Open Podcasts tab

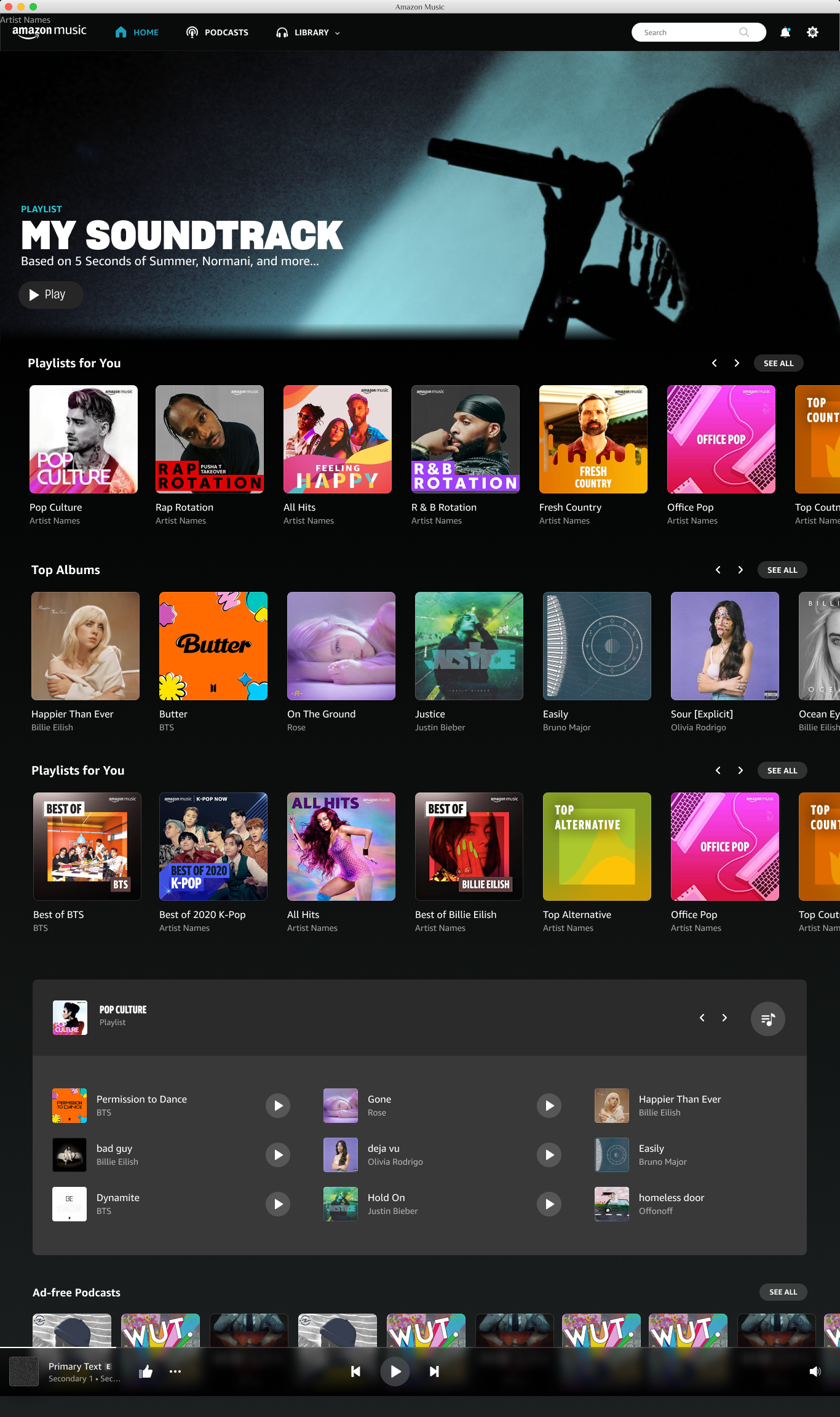pyautogui.click(x=217, y=33)
